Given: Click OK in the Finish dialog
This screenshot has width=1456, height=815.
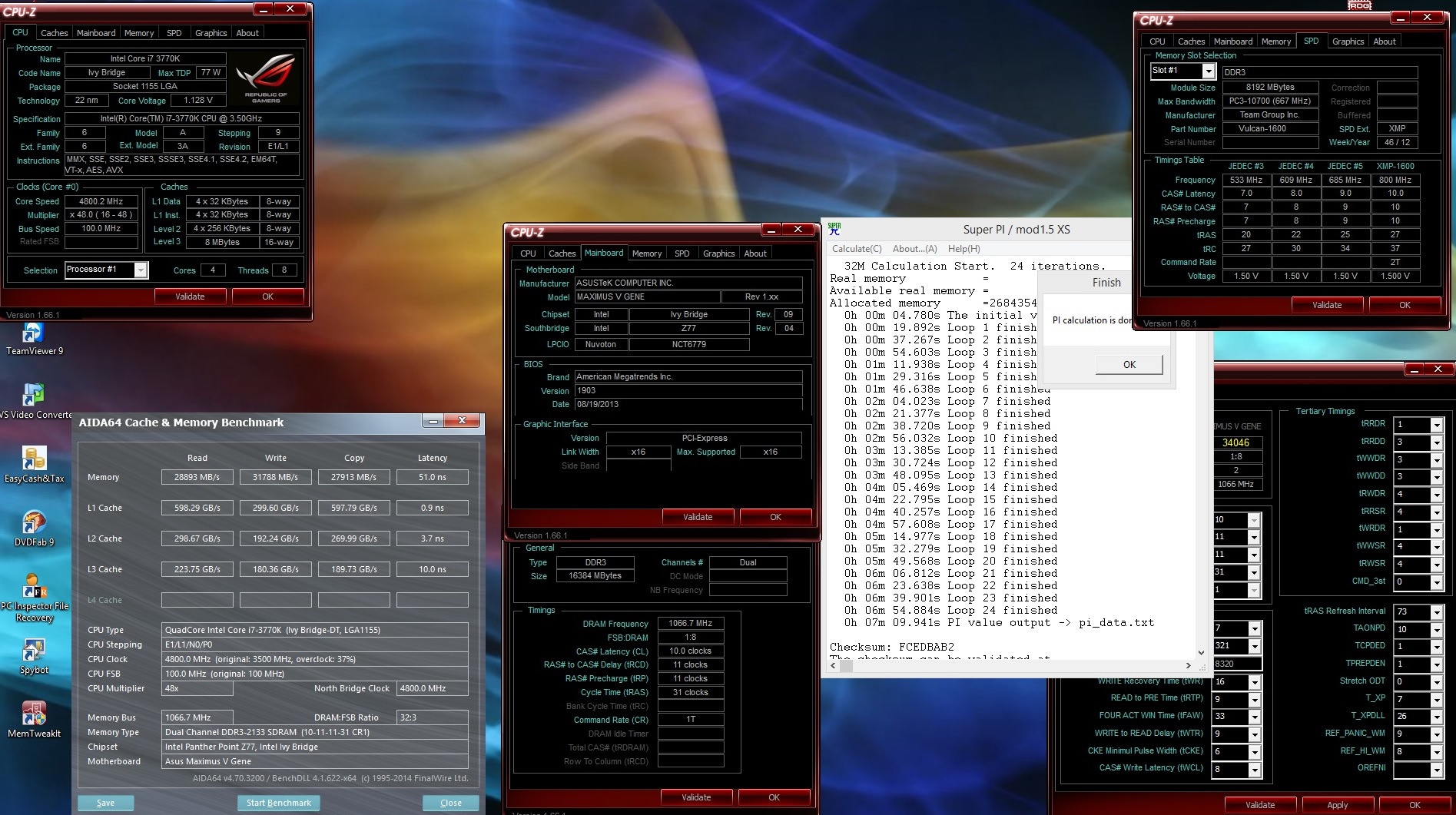Looking at the screenshot, I should point(1129,365).
